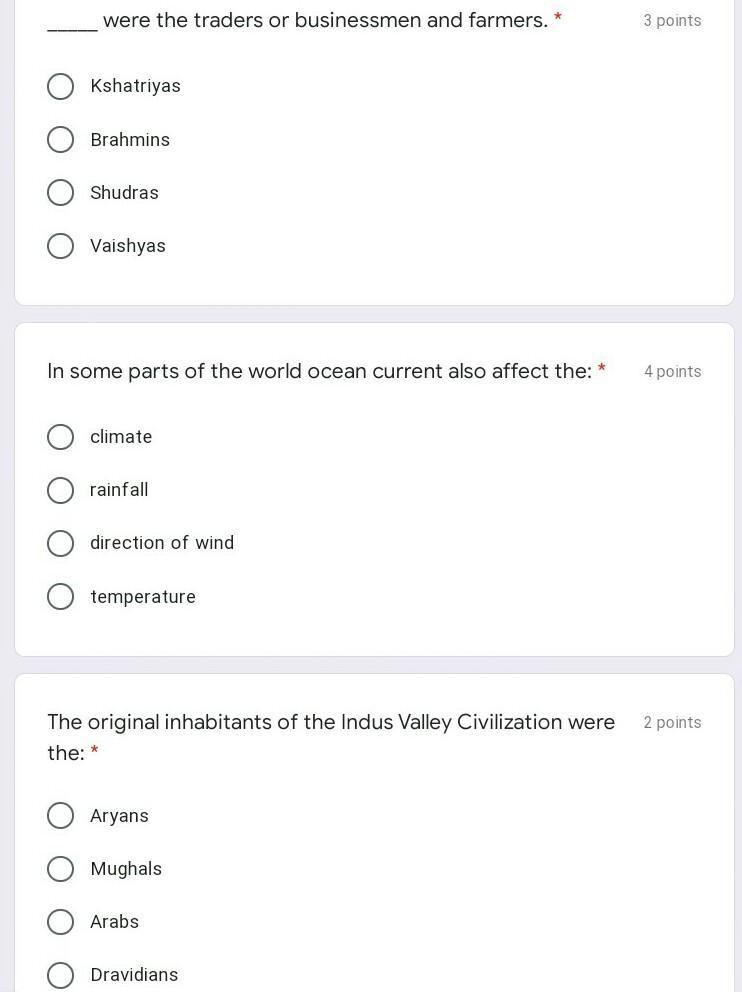742x992 pixels.
Task: Click the Dravidians option label text
Action: point(134,975)
